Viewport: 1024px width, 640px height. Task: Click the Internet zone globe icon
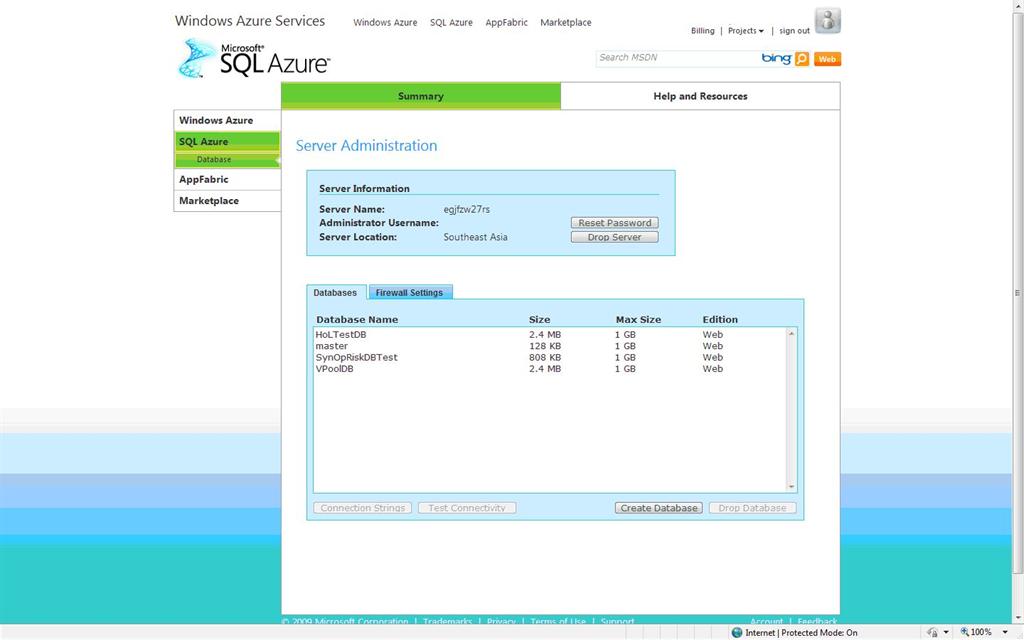(737, 633)
